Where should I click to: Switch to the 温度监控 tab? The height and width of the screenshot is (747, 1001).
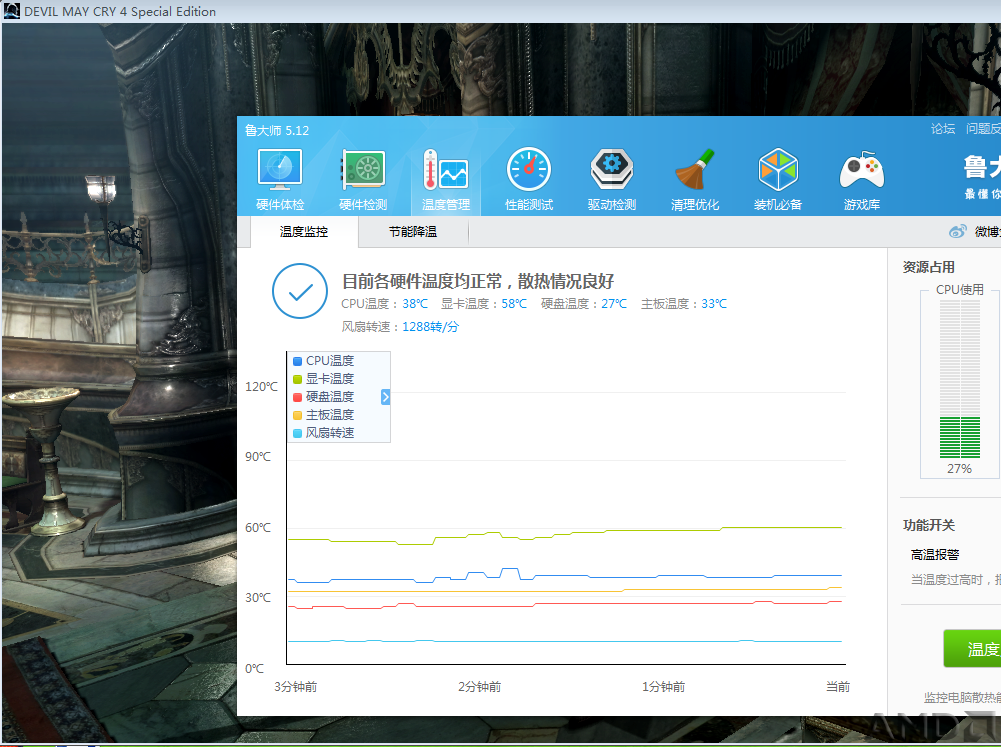tap(304, 232)
